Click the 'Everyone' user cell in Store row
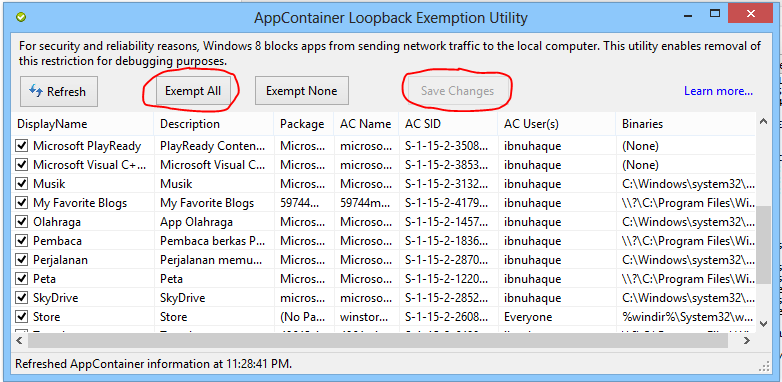782x382 pixels. 528,317
